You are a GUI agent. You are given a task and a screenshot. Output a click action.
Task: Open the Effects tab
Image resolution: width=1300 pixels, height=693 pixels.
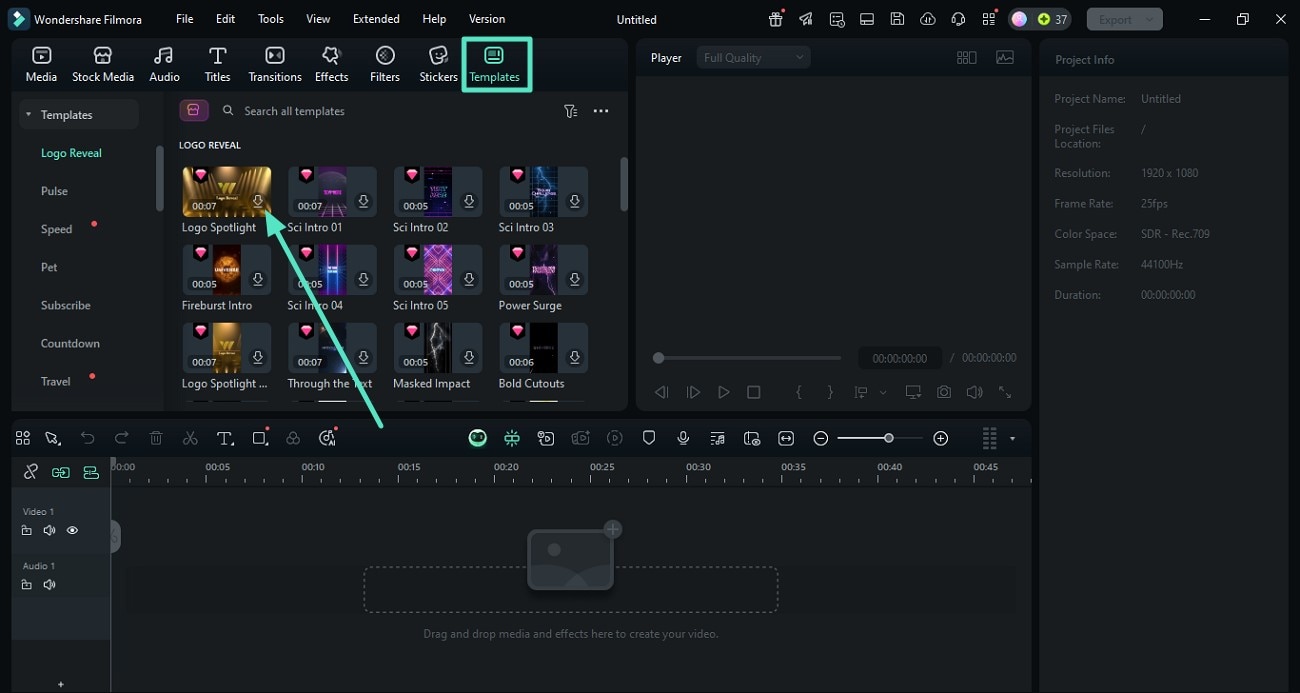coord(331,65)
